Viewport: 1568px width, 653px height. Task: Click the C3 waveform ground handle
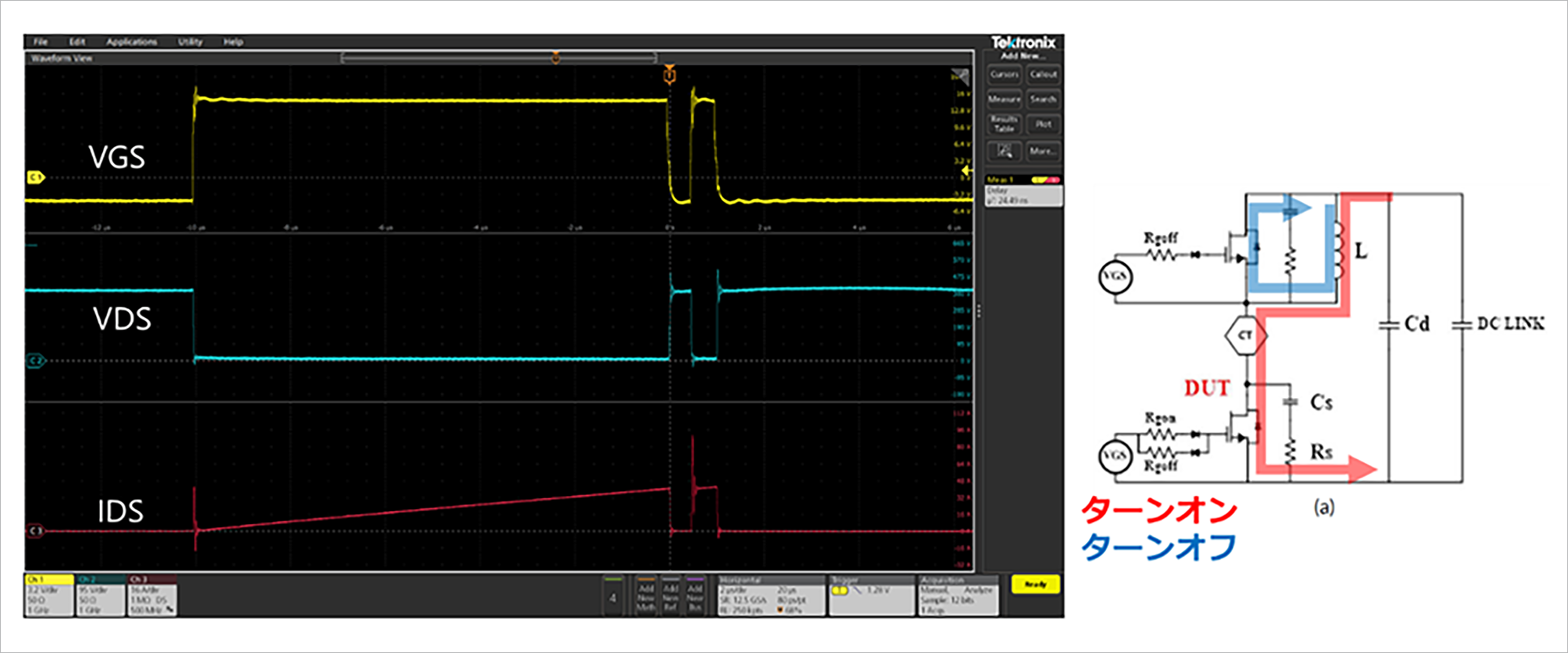(x=36, y=531)
